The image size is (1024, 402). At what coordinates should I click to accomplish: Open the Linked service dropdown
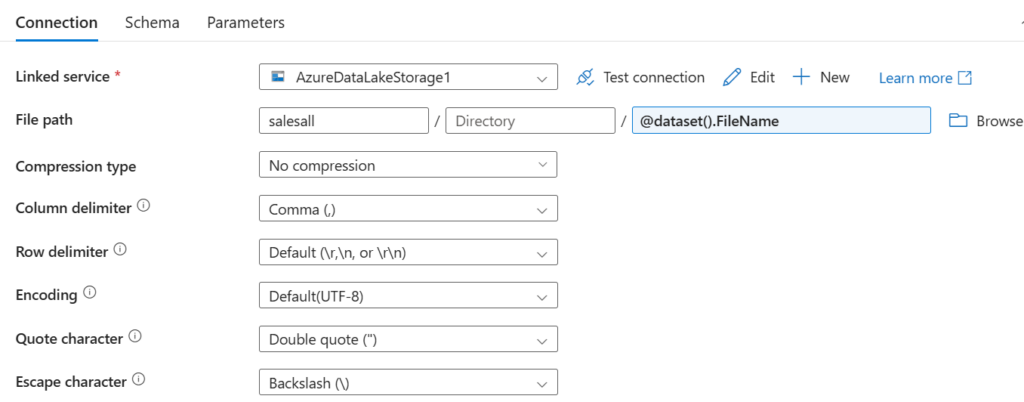[407, 78]
